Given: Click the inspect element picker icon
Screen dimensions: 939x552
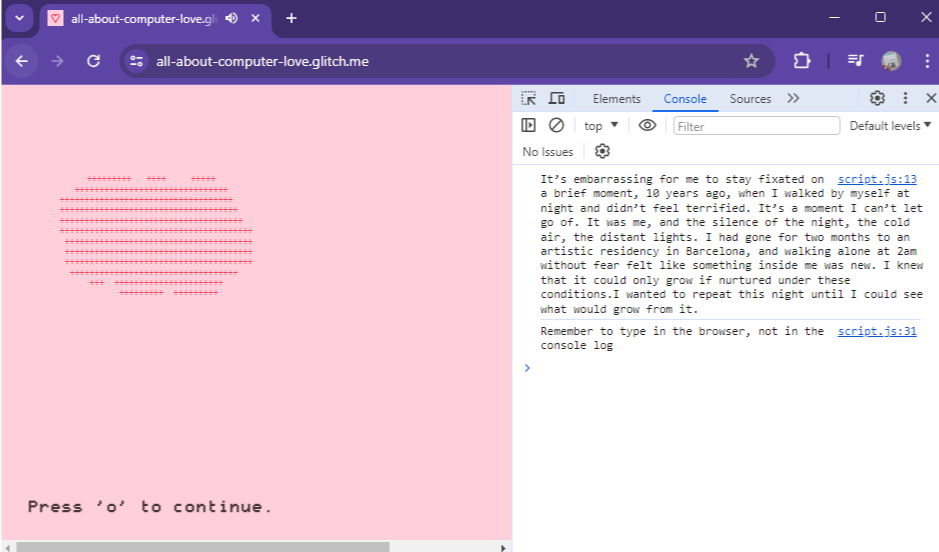Looking at the screenshot, I should [x=529, y=98].
